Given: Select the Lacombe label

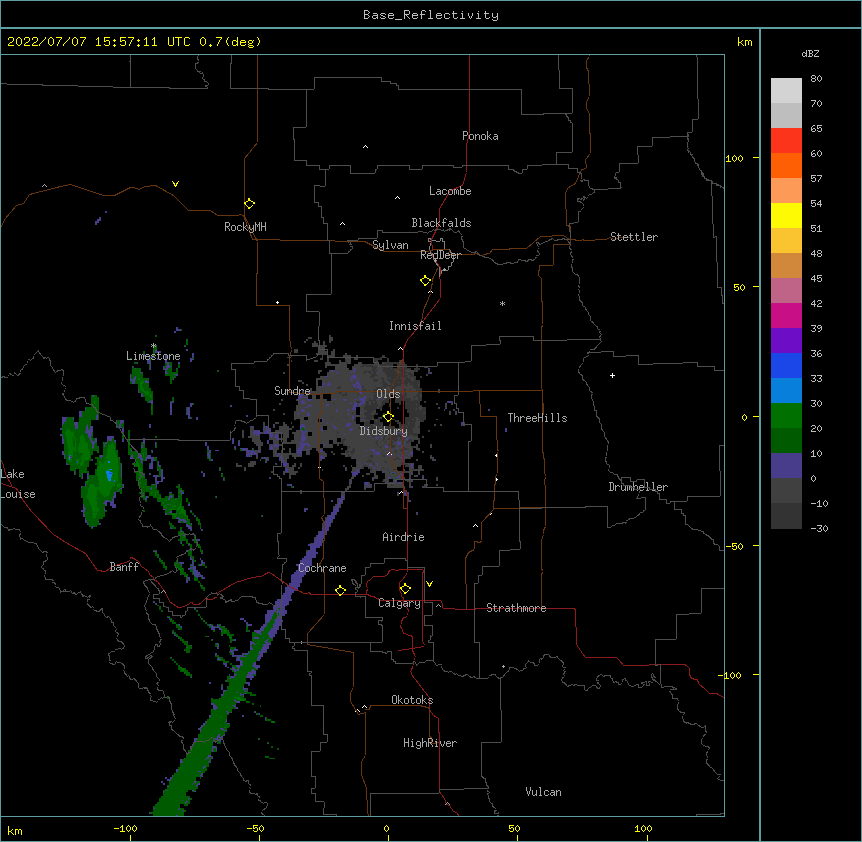Looking at the screenshot, I should (x=450, y=191).
